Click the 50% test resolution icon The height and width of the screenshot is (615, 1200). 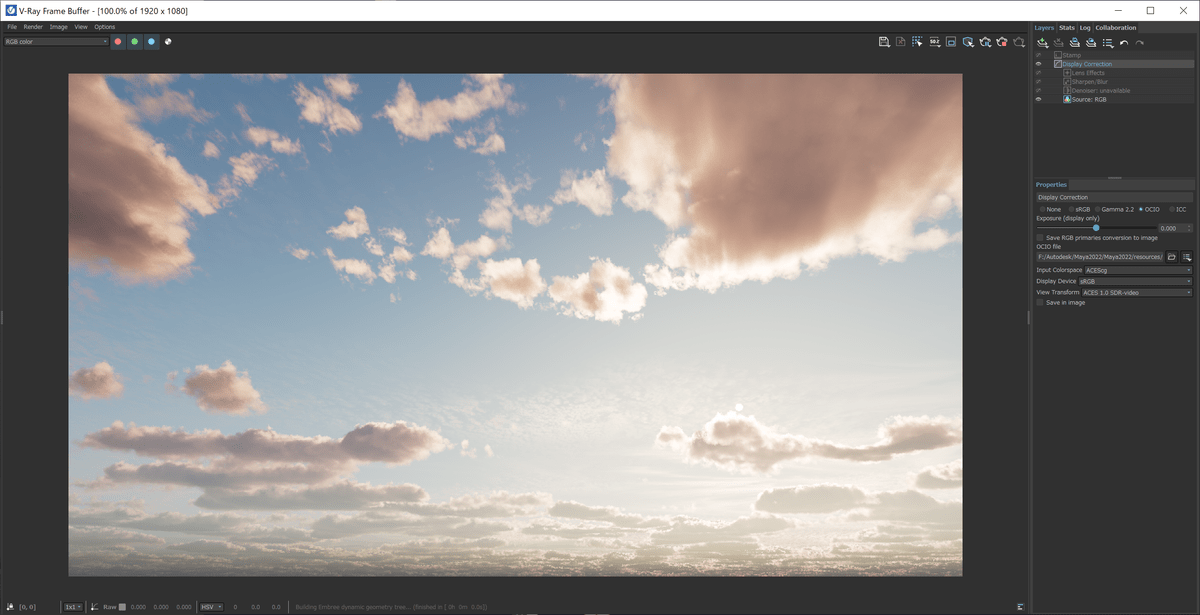click(934, 42)
